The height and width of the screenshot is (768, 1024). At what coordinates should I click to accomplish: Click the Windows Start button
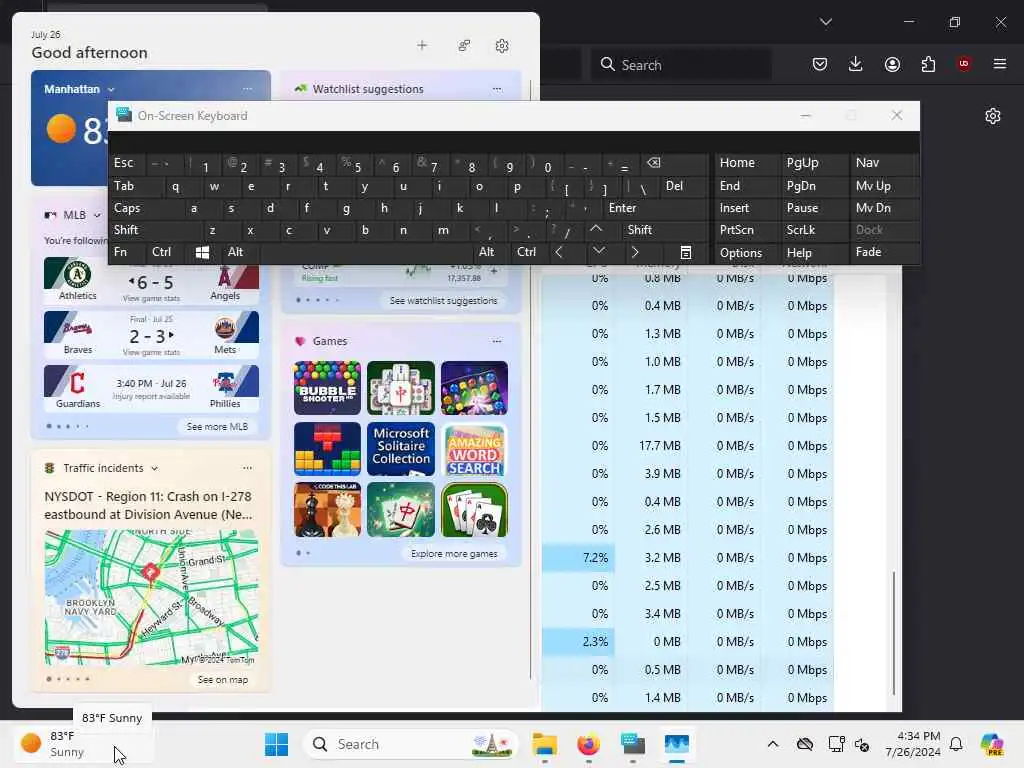coord(276,744)
